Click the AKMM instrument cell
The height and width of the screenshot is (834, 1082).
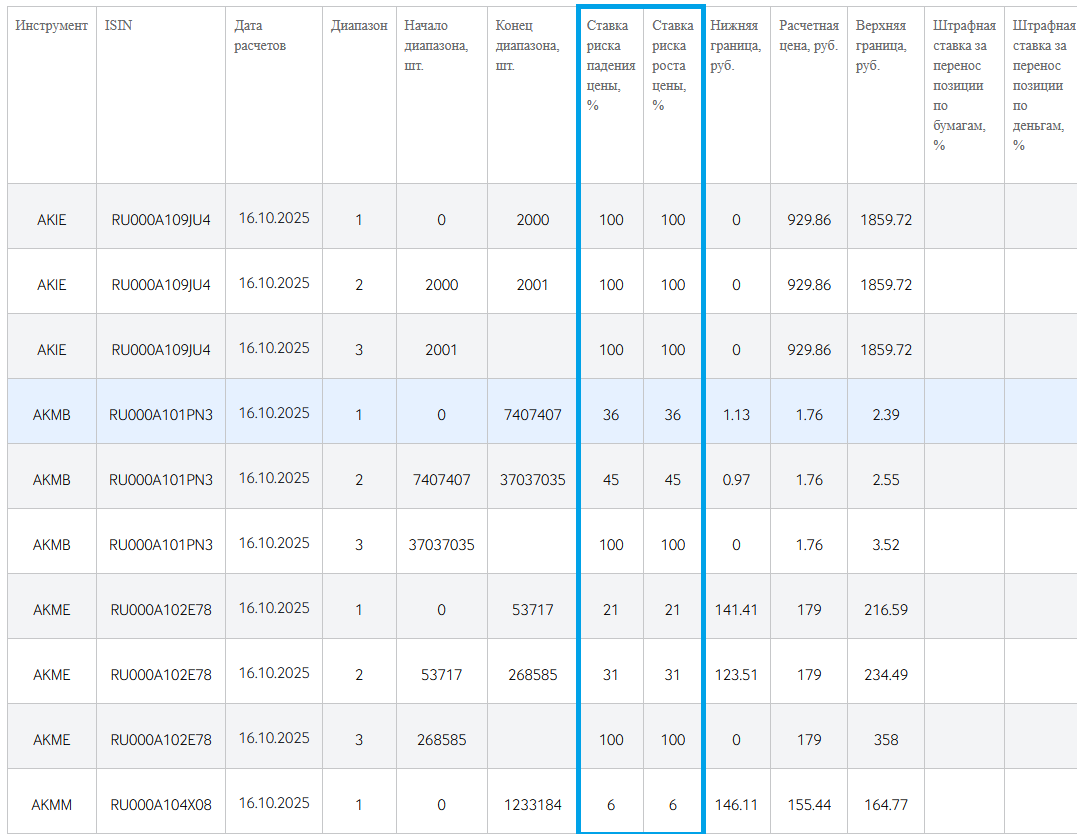[51, 804]
